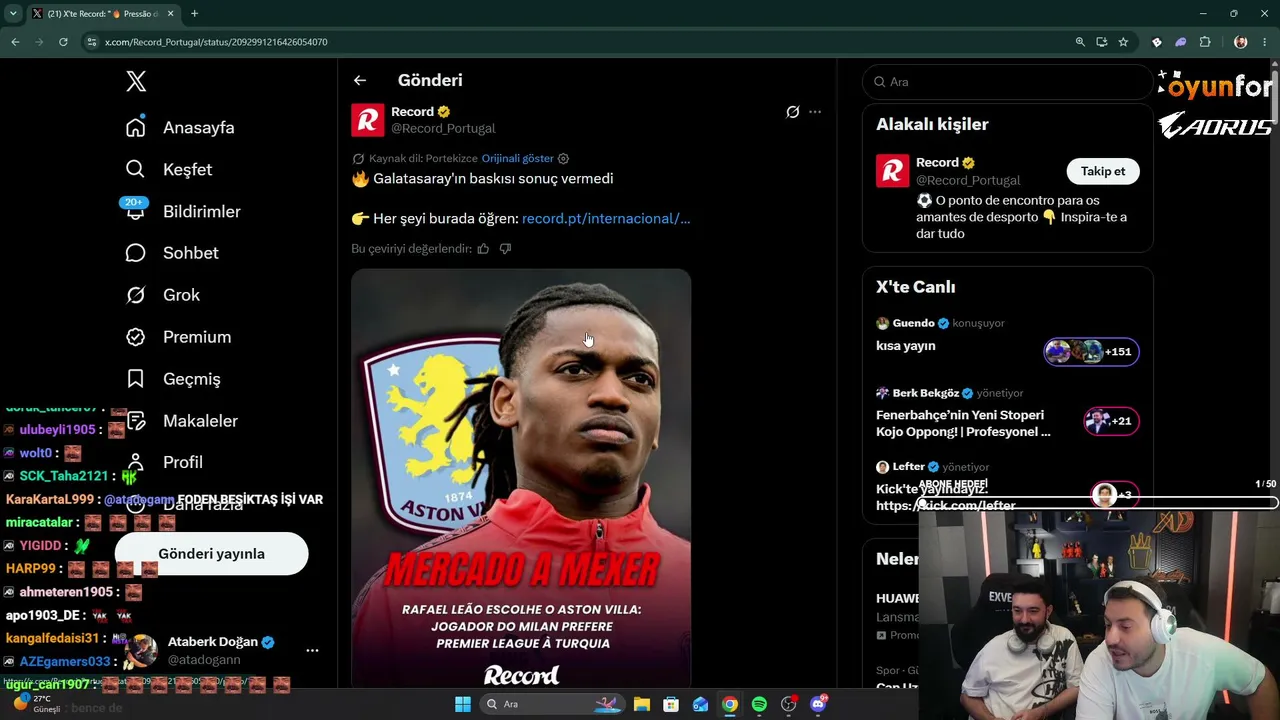The image size is (1280, 720).
Task: Open the Chrome profile avatar
Action: tap(1241, 42)
